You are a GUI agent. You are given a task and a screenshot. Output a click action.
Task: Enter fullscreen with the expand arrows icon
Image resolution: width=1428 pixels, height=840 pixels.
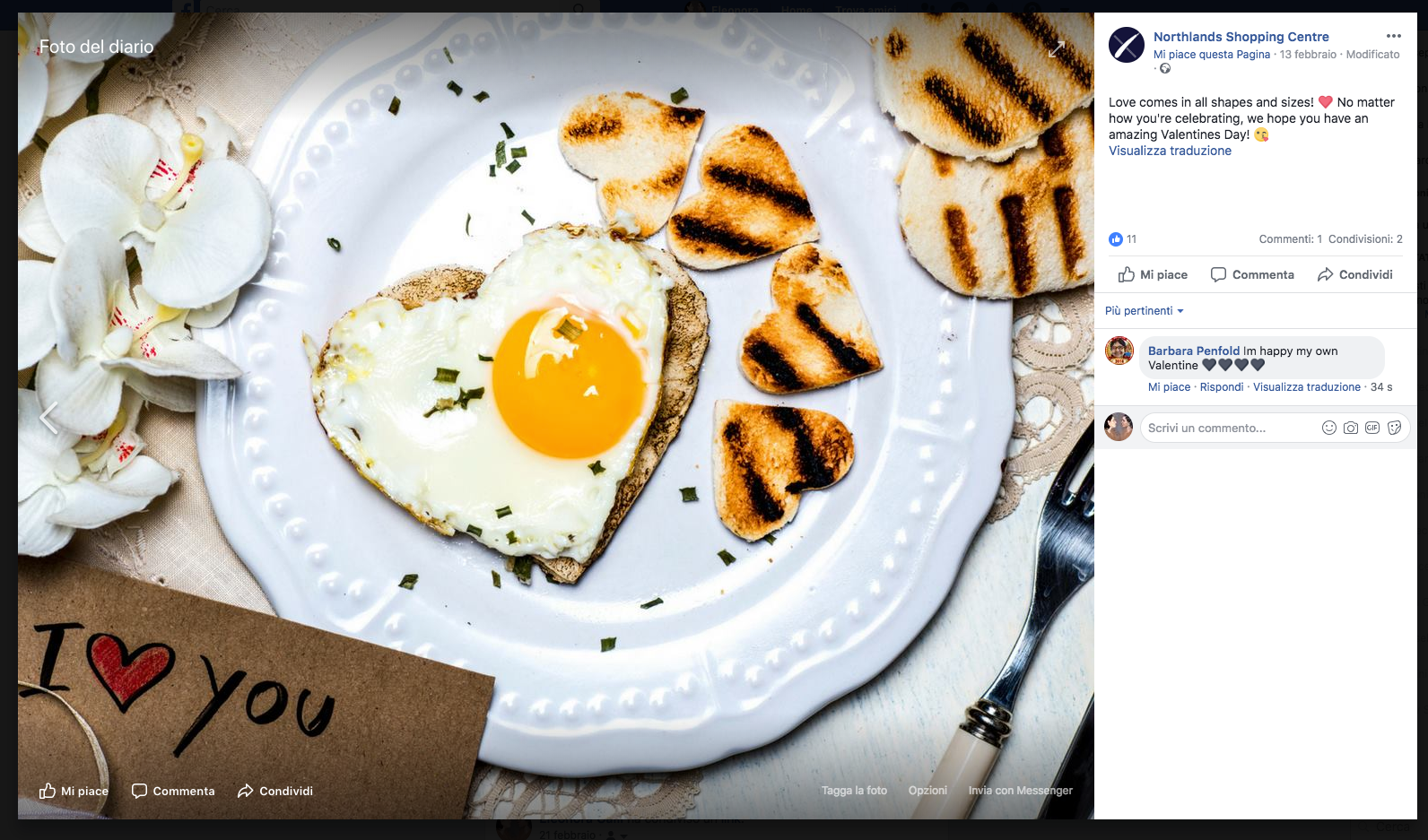pos(1057,49)
